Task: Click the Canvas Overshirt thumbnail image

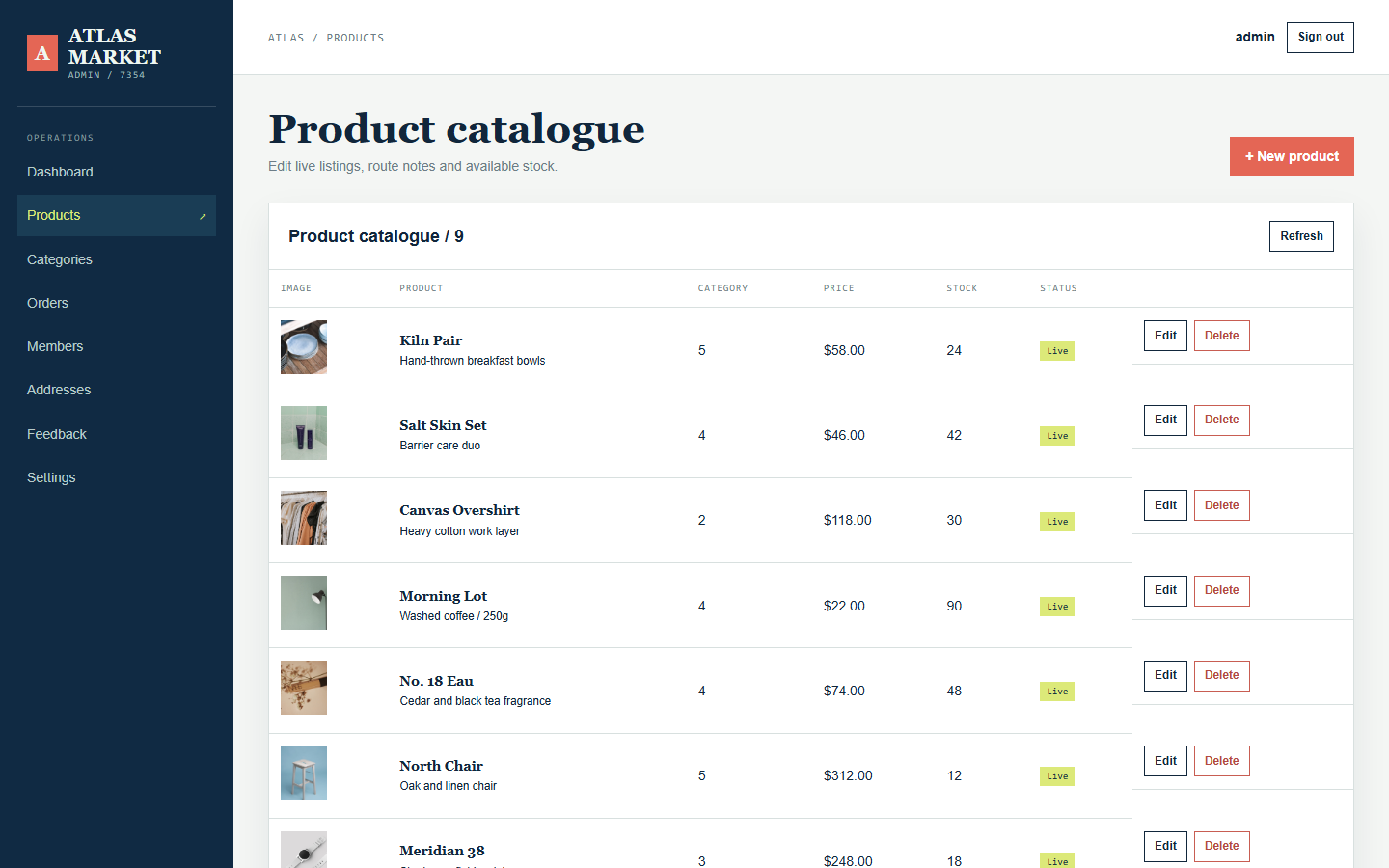Action: 304,518
